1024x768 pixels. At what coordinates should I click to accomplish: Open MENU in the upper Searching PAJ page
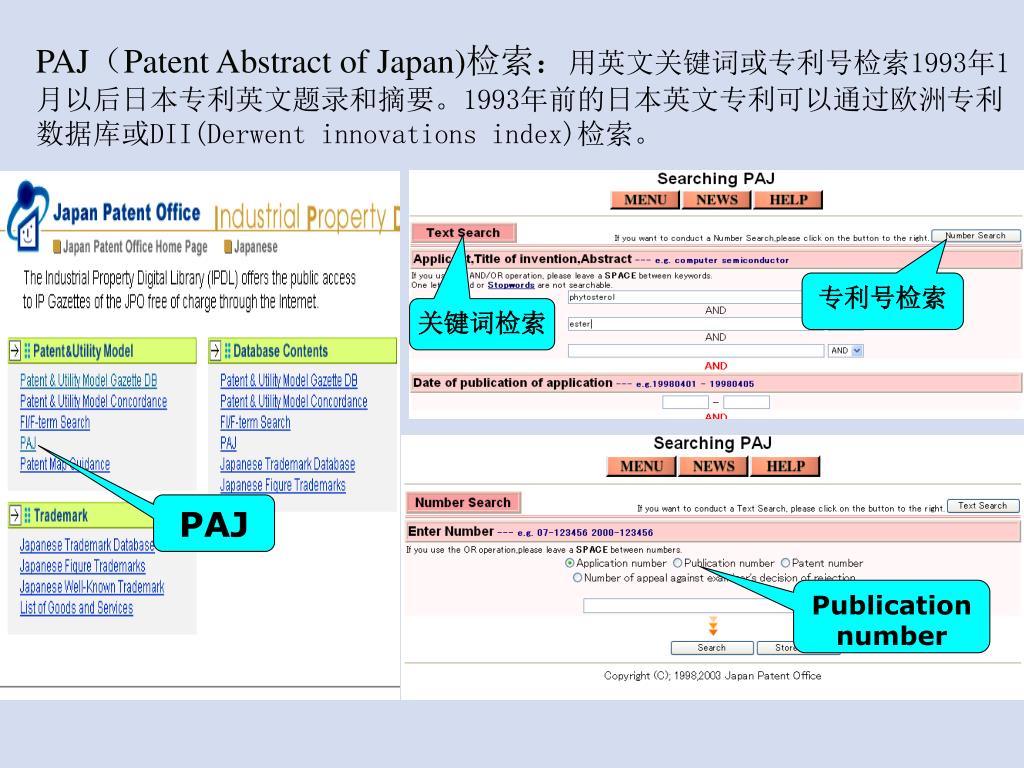[645, 200]
